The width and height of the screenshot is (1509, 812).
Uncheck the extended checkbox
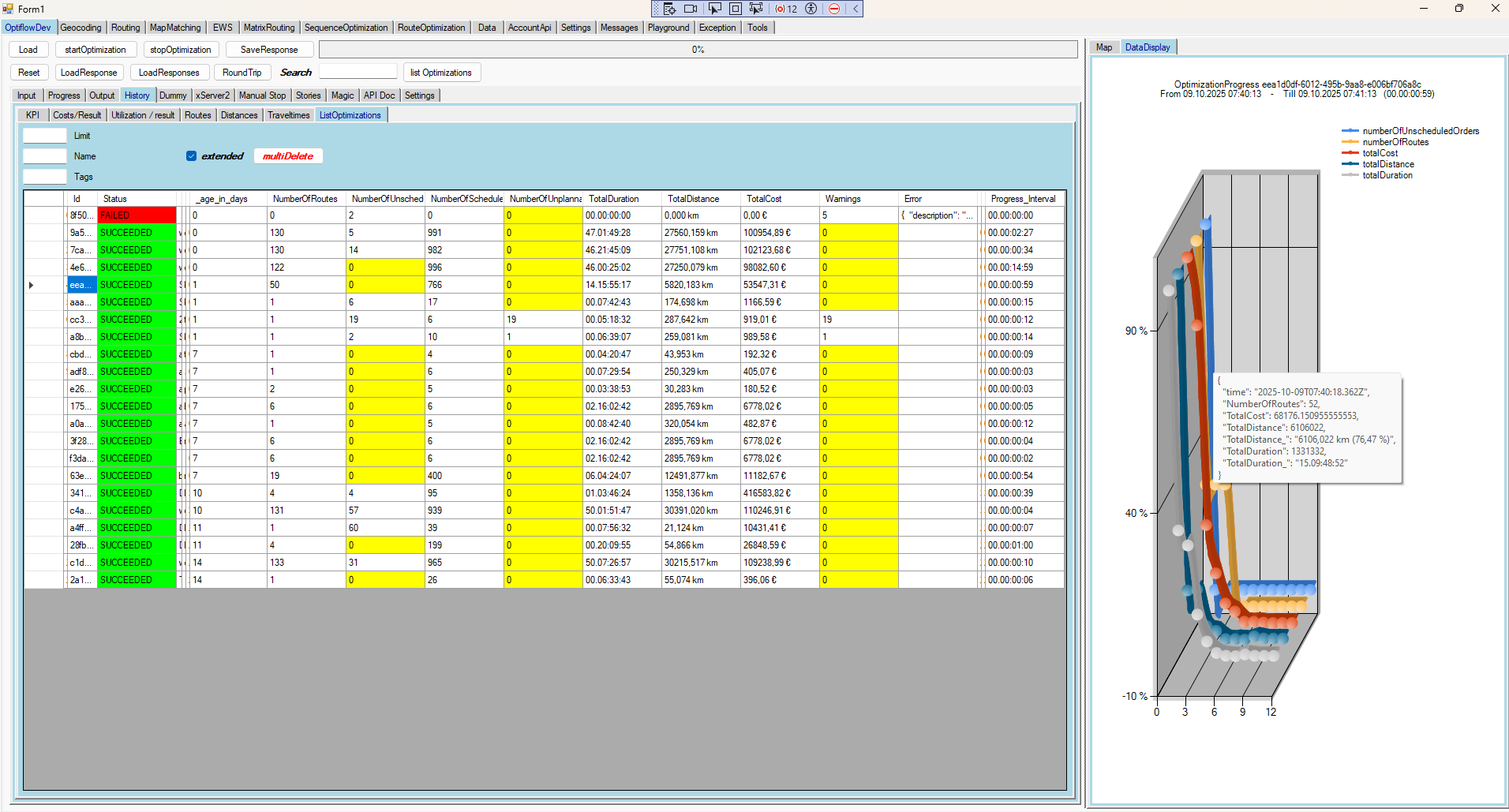191,156
